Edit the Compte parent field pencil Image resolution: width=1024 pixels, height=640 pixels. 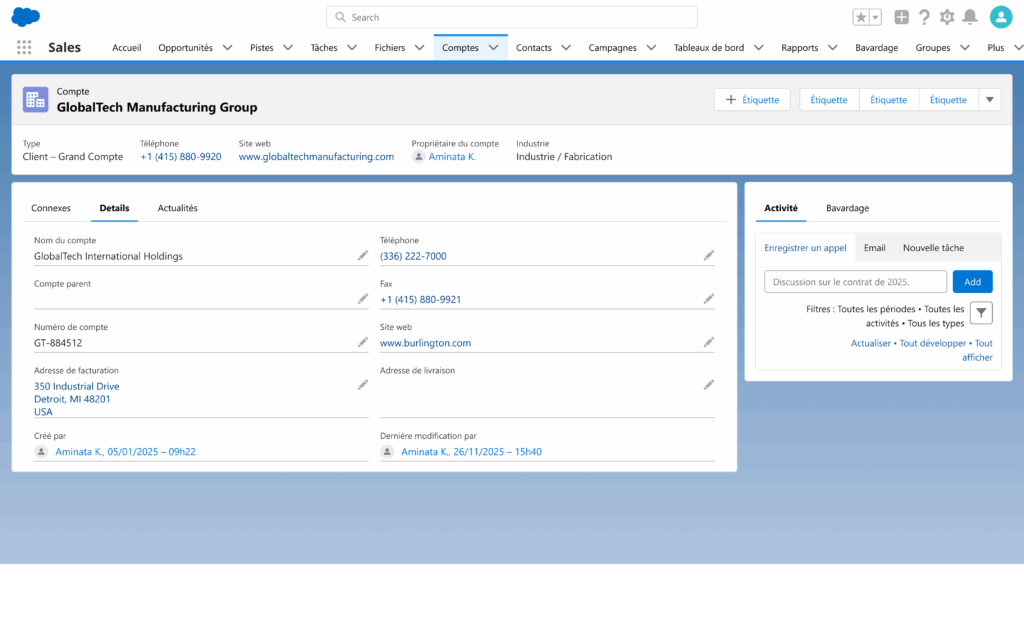[x=362, y=298]
